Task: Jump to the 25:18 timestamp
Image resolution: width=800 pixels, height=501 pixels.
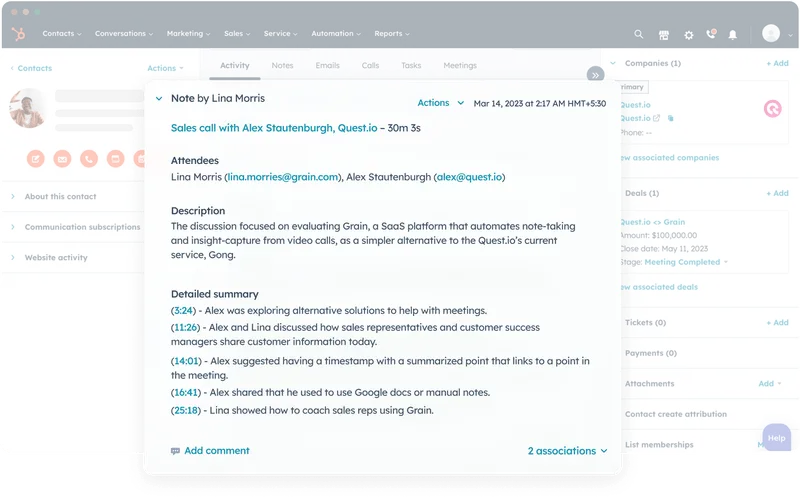Action: click(x=186, y=411)
